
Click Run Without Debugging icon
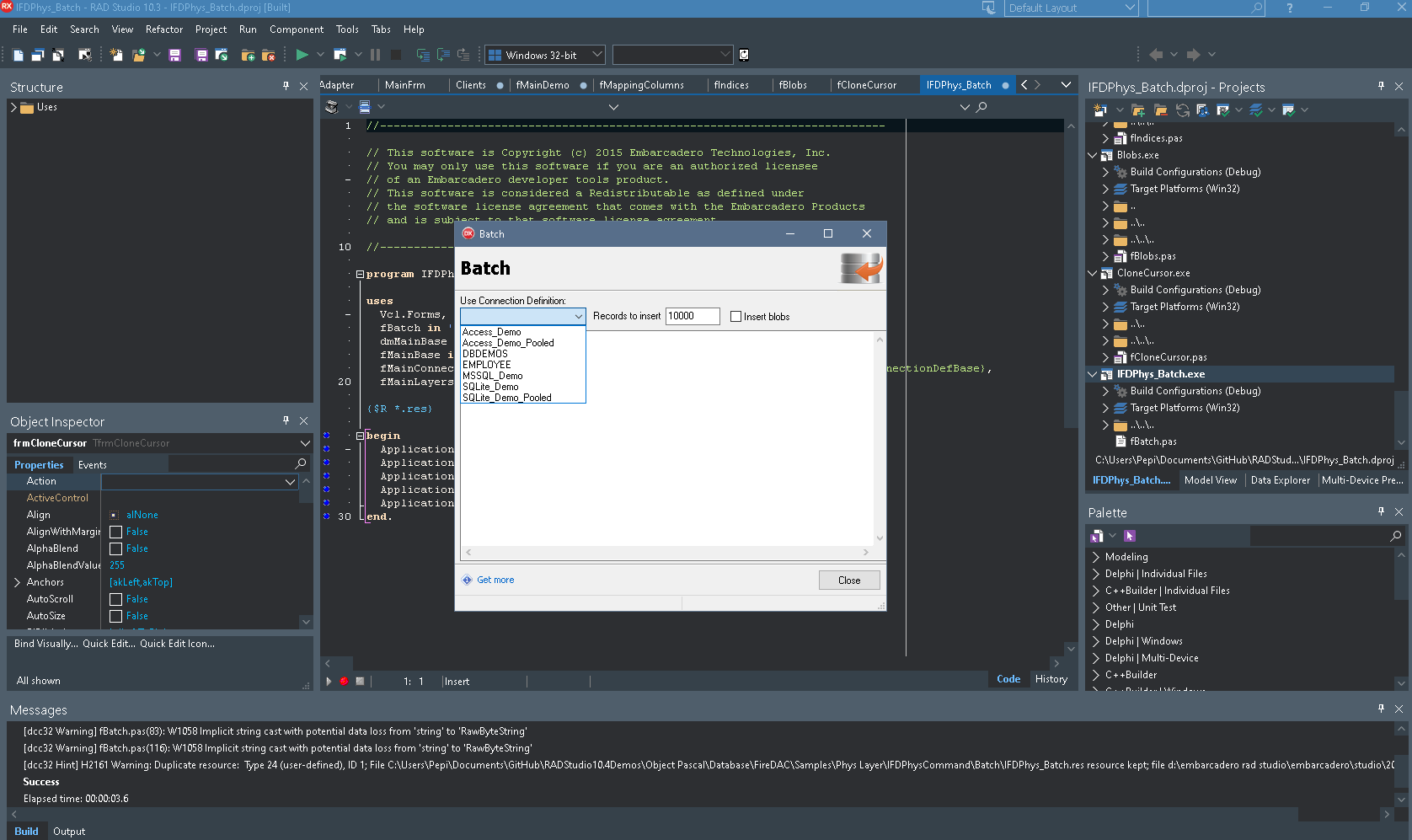point(340,55)
